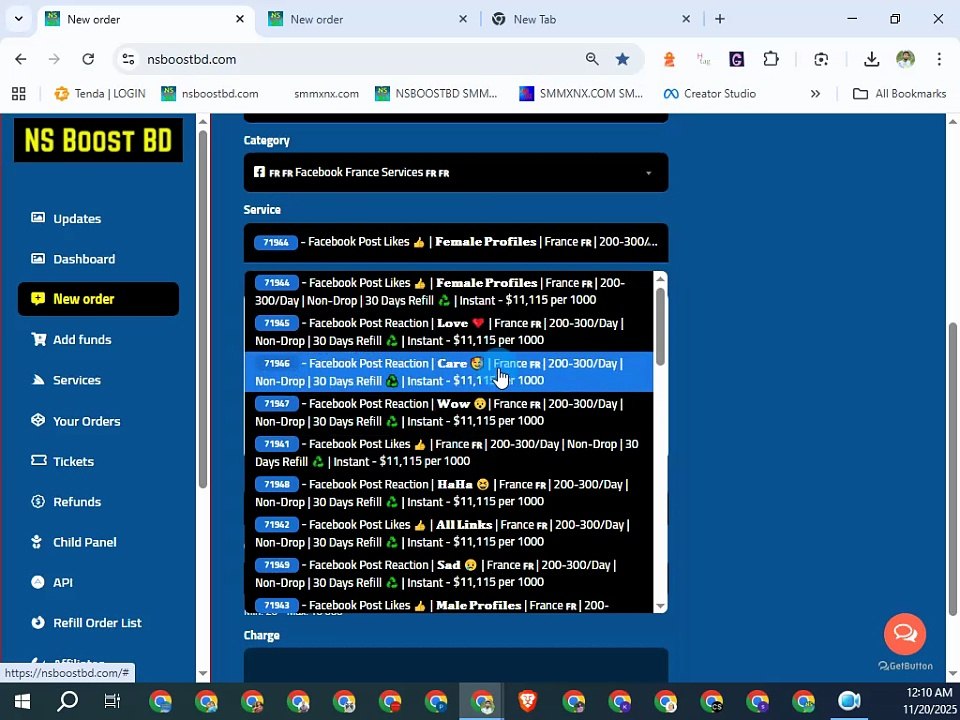This screenshot has width=960, height=720.
Task: Switch to second New order tab
Action: tap(367, 20)
